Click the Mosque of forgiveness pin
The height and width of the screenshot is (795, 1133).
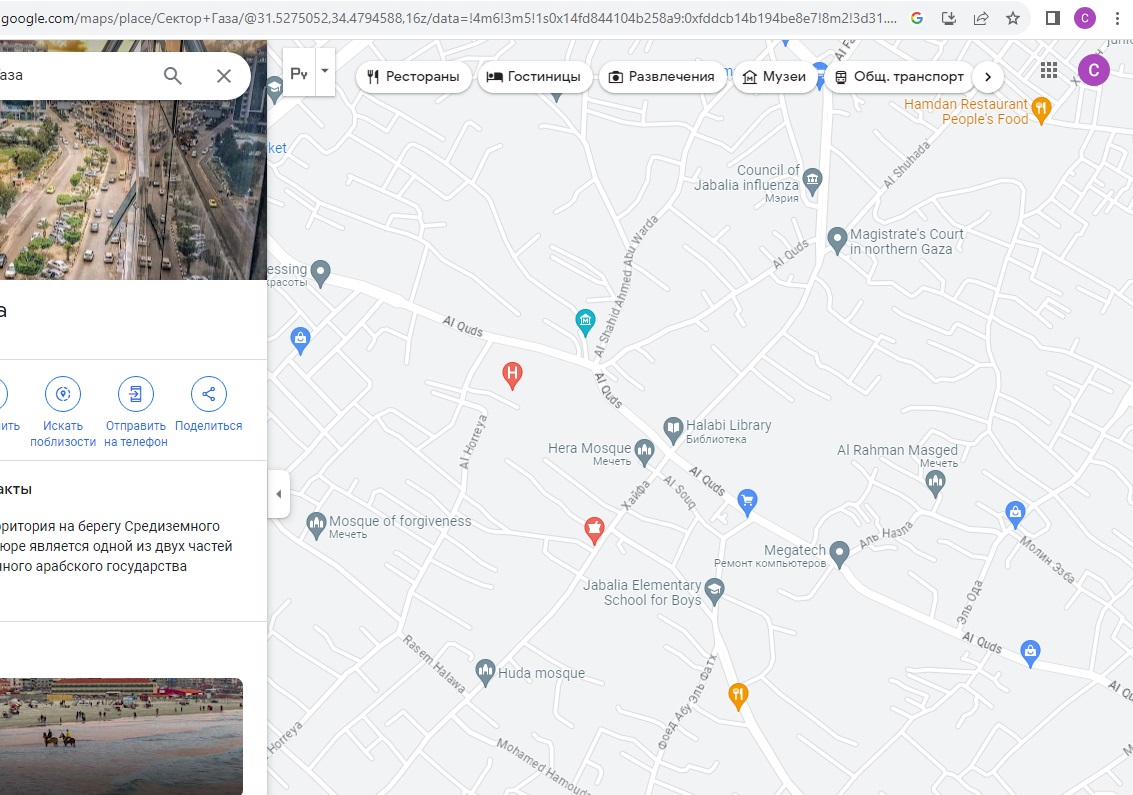coord(316,525)
